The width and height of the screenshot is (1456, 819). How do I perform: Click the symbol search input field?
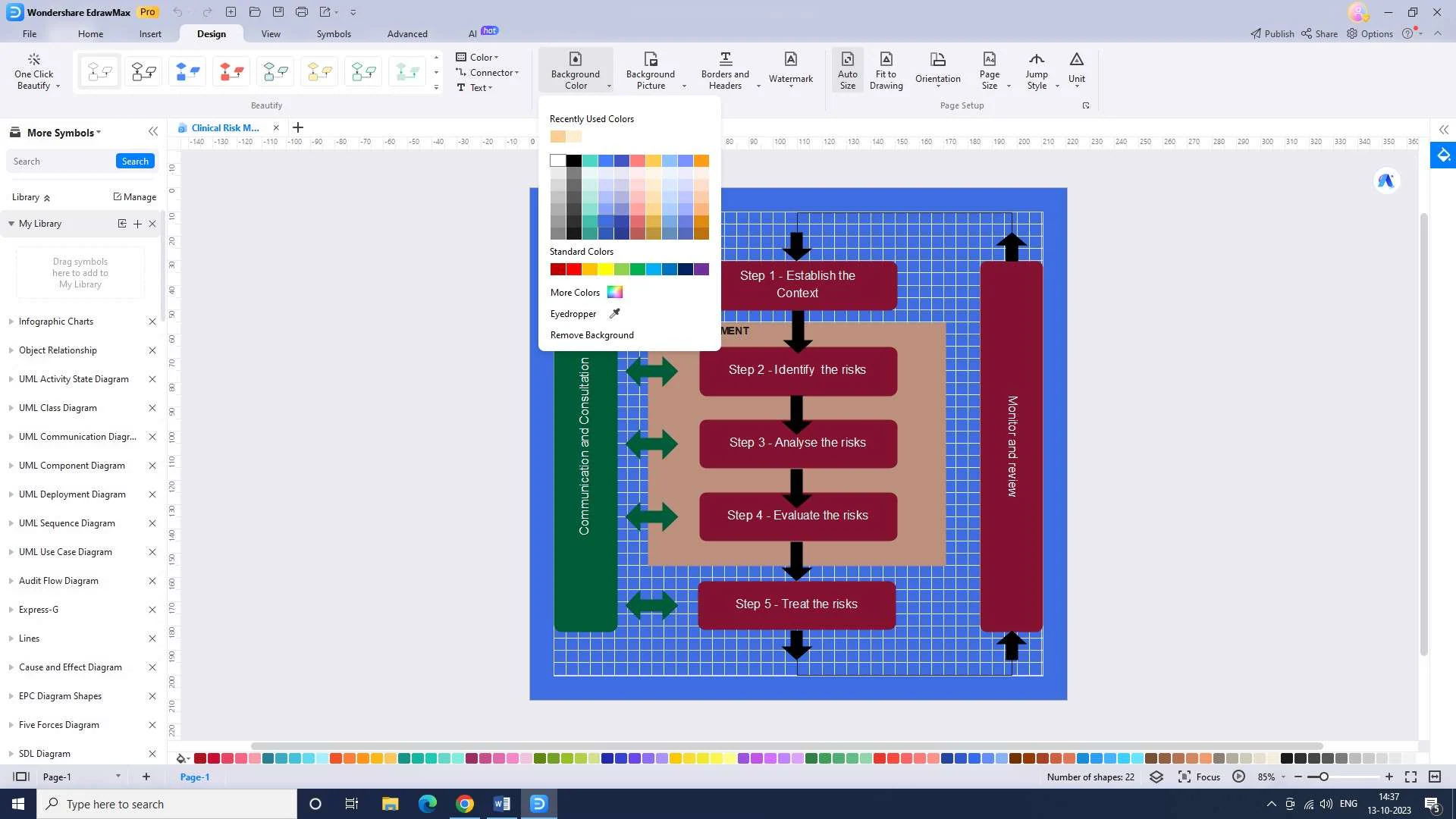[61, 162]
